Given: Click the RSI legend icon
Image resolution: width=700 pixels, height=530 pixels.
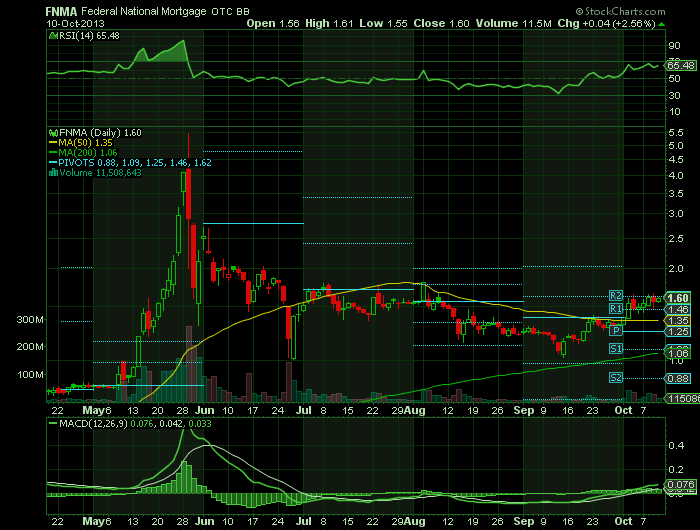Looking at the screenshot, I should (53, 36).
